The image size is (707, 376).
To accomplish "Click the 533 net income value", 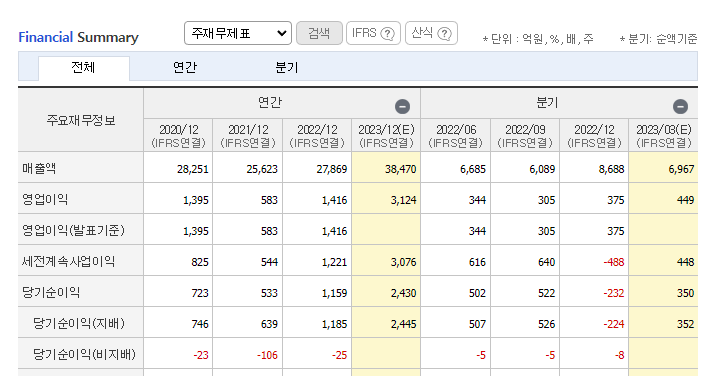I will [x=269, y=293].
